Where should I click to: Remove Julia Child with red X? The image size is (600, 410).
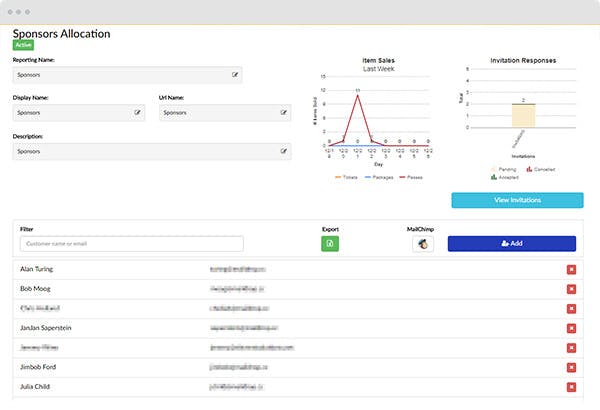tap(571, 387)
